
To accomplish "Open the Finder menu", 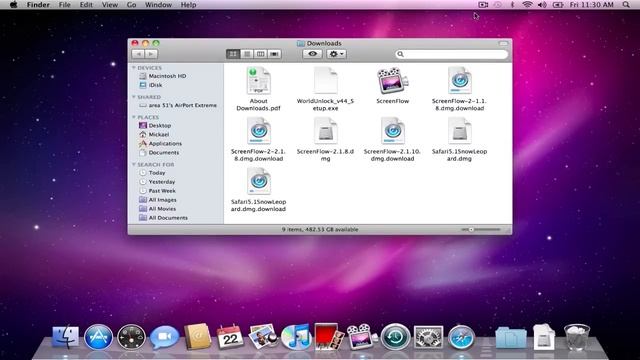I will pyautogui.click(x=38, y=5).
